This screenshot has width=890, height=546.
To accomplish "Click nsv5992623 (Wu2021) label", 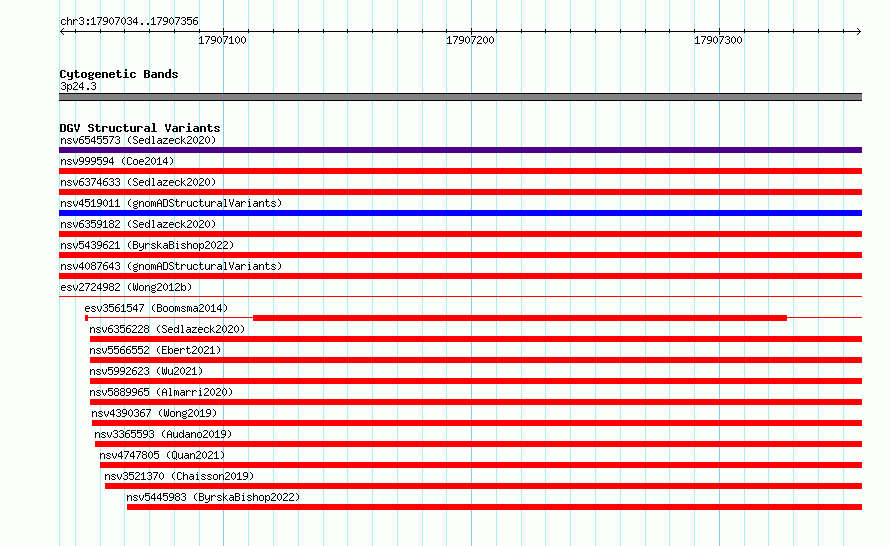I will [x=146, y=371].
